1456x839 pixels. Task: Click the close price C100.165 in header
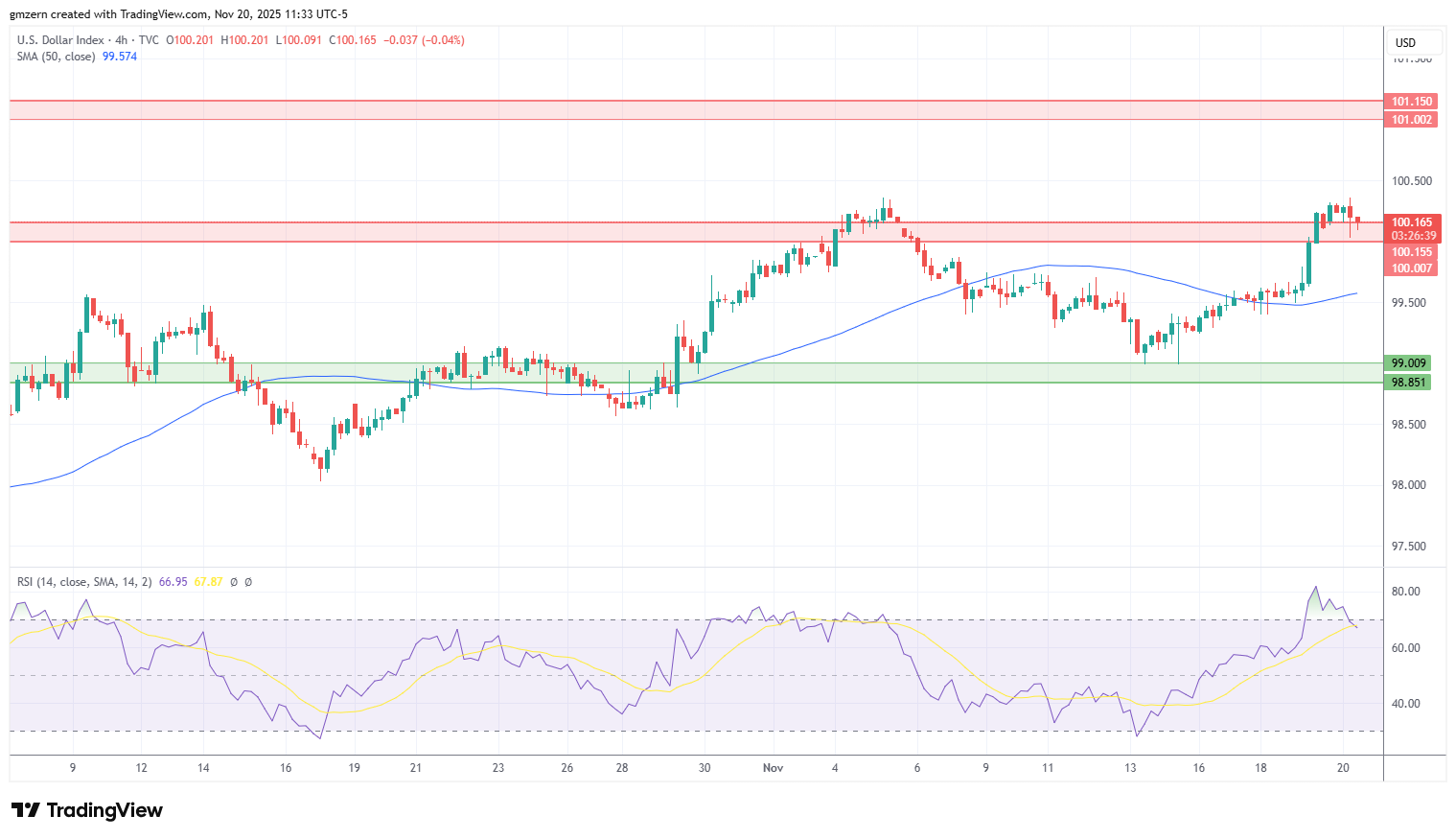[x=354, y=40]
